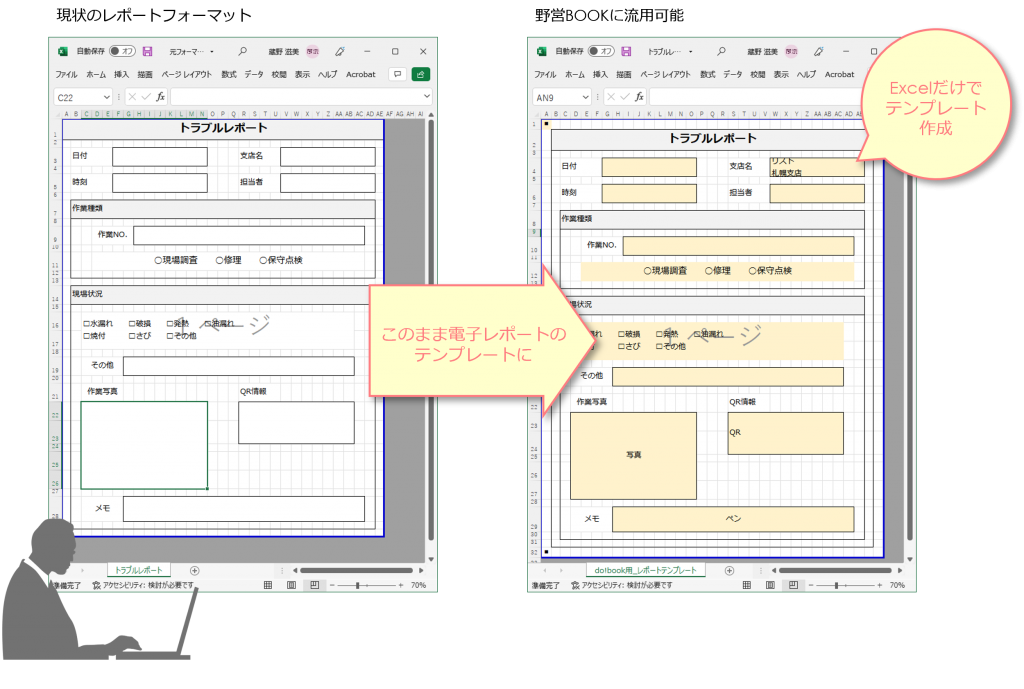Select Page Layout view in left window status bar
This screenshot has width=1024, height=689.
pos(291,585)
